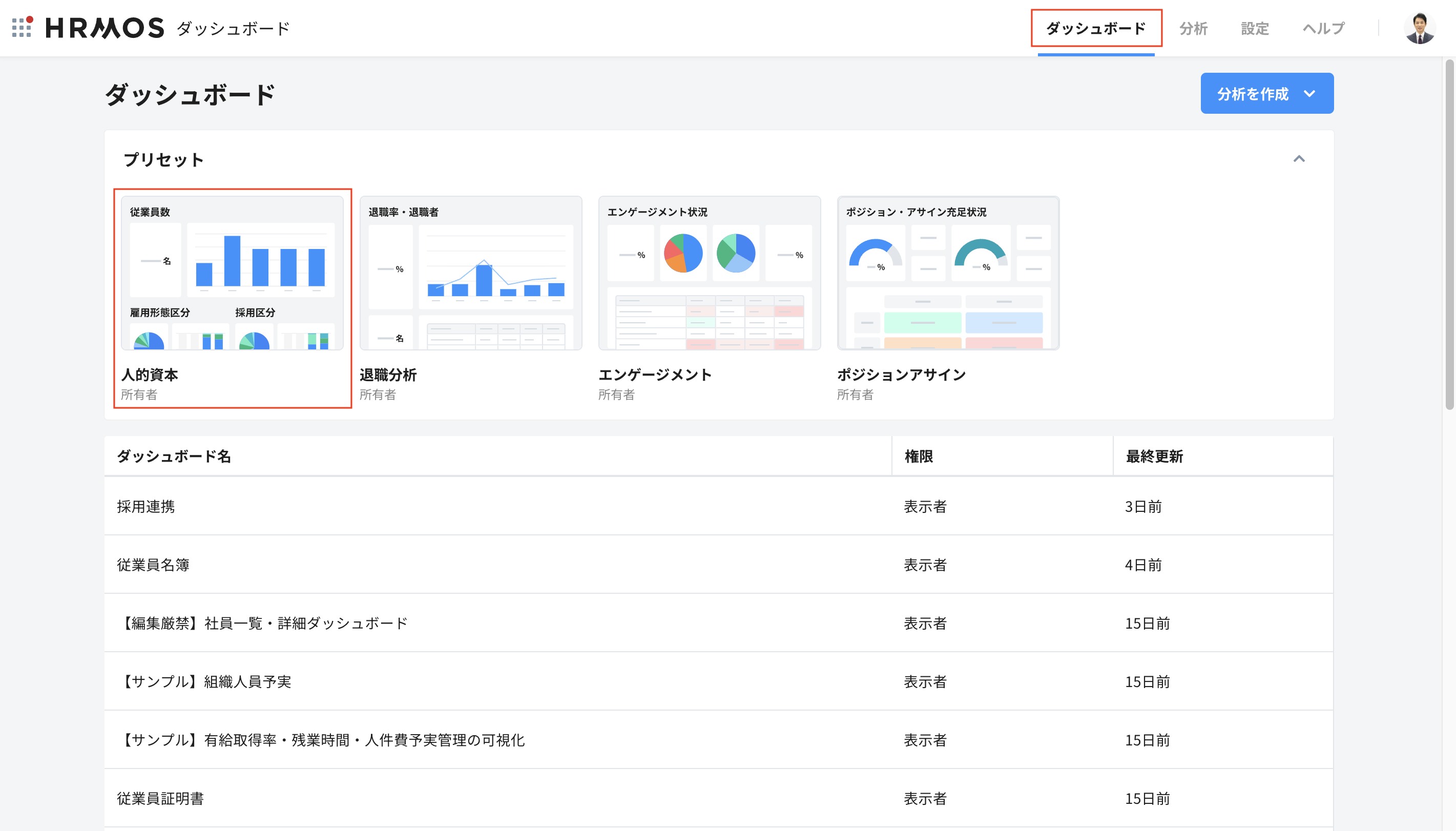Open the user profile avatar menu
The image size is (1456, 831).
1419,28
